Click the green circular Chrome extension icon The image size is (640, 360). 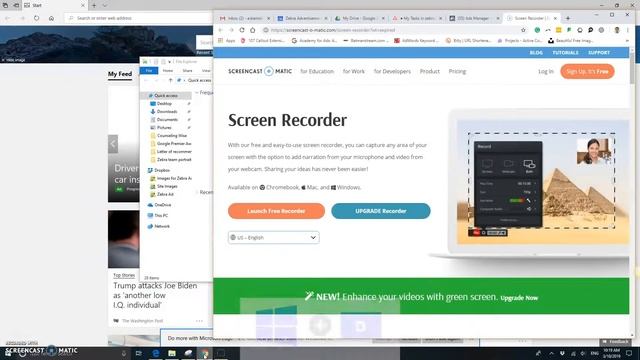click(537, 30)
